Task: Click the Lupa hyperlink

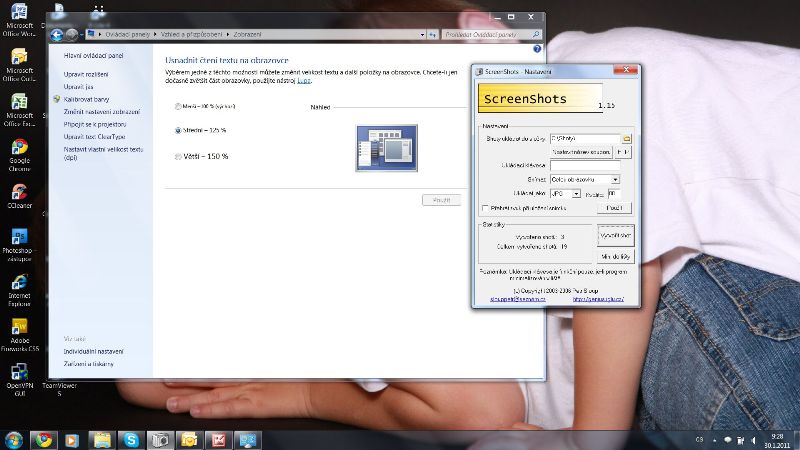Action: point(304,81)
